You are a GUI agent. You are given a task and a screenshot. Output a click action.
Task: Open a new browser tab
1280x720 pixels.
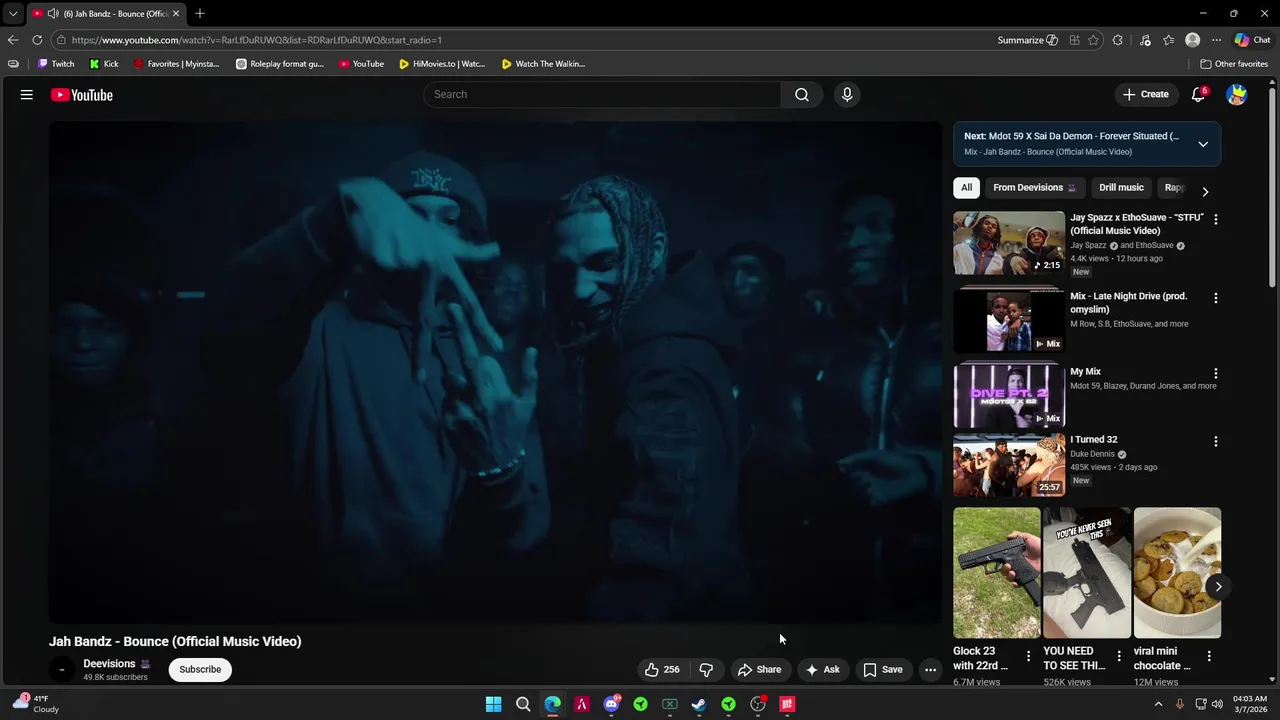(200, 13)
